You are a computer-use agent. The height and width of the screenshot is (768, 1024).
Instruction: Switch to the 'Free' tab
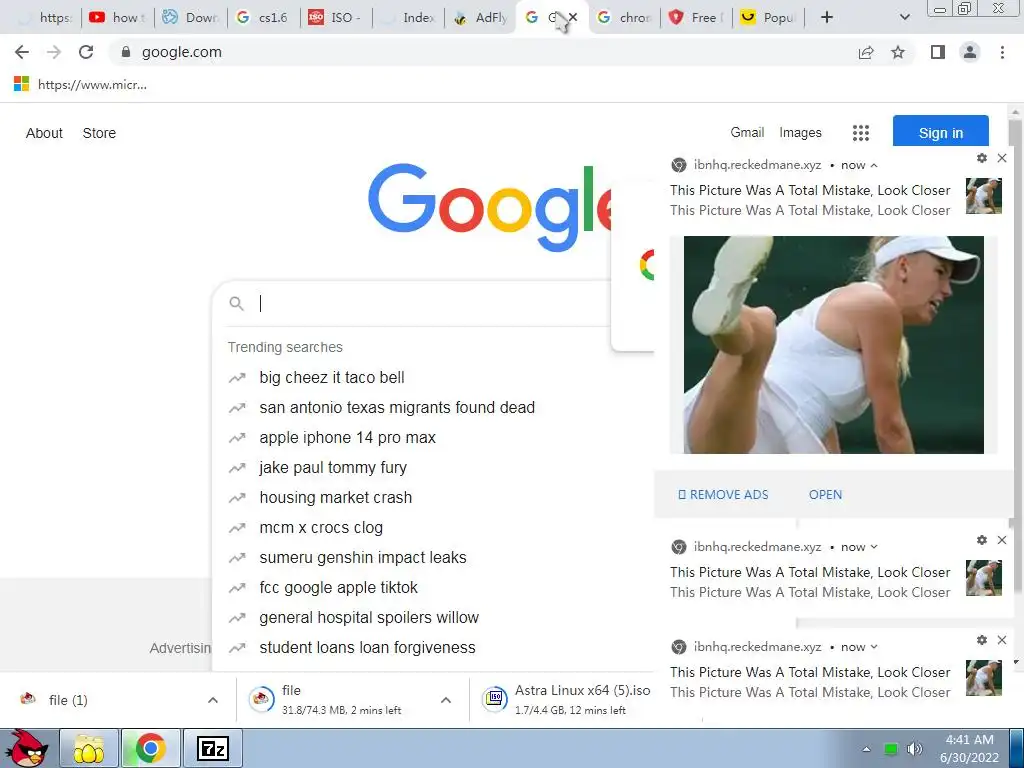(697, 18)
